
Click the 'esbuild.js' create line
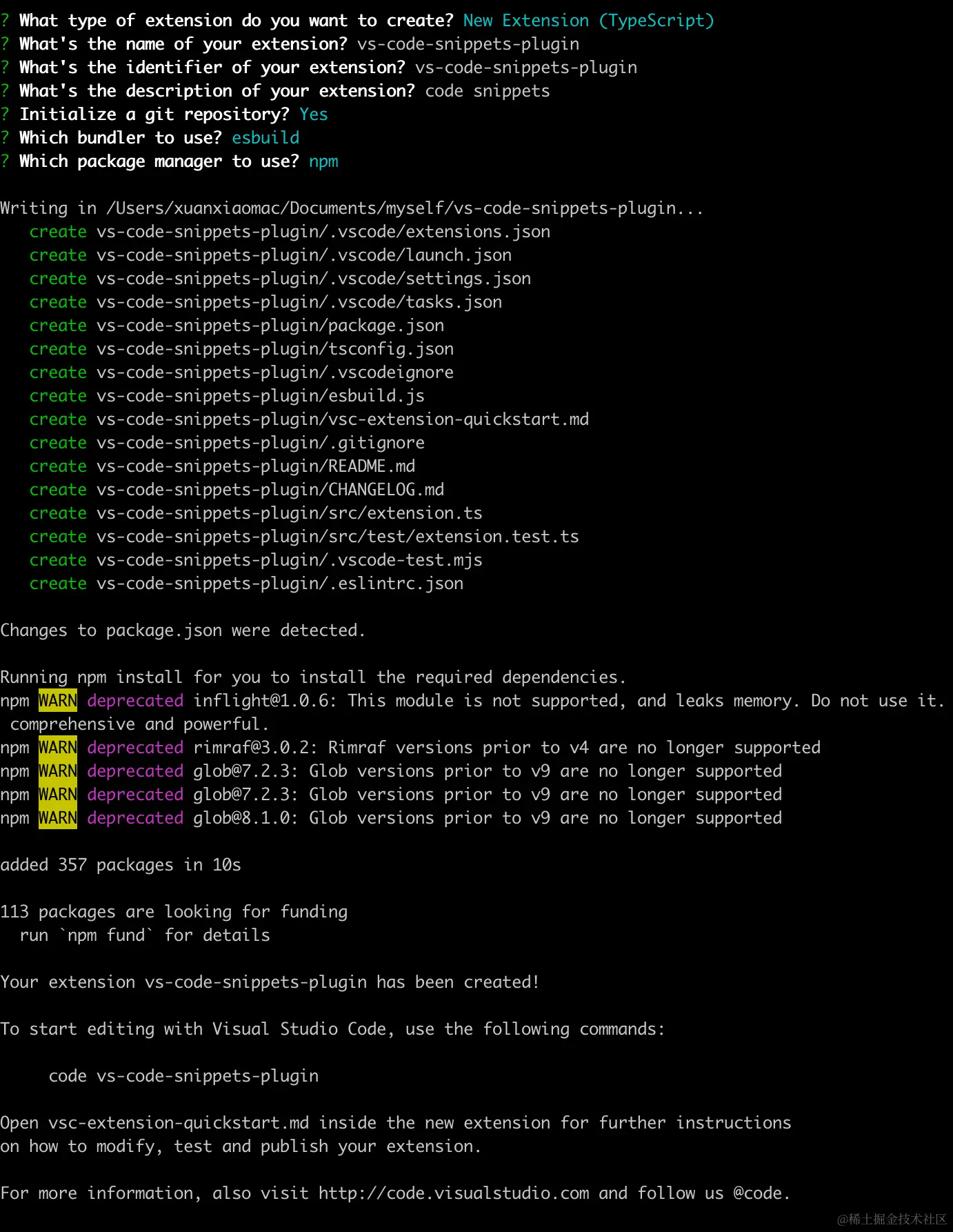(x=227, y=396)
